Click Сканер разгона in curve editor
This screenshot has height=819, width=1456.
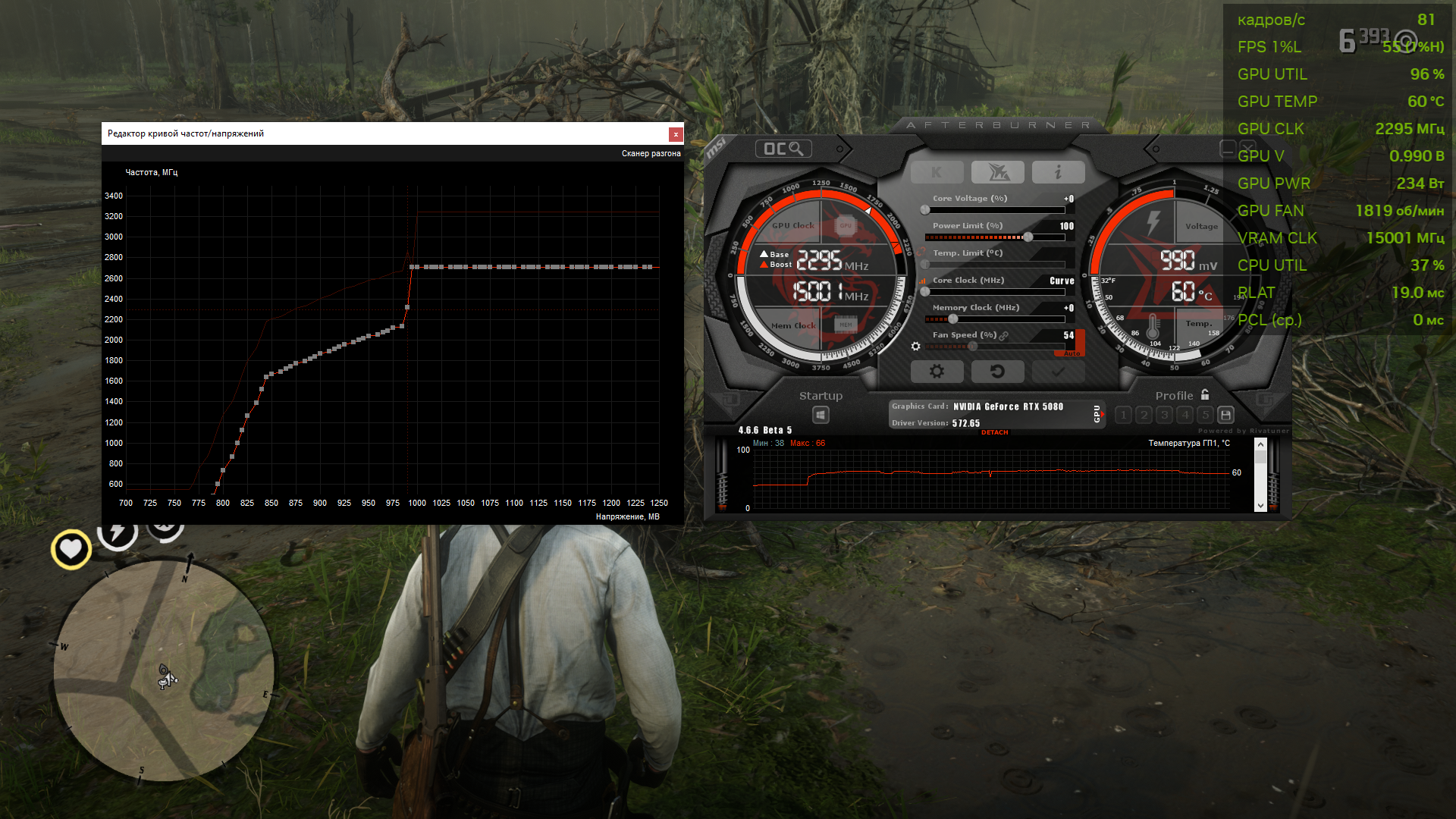[651, 153]
